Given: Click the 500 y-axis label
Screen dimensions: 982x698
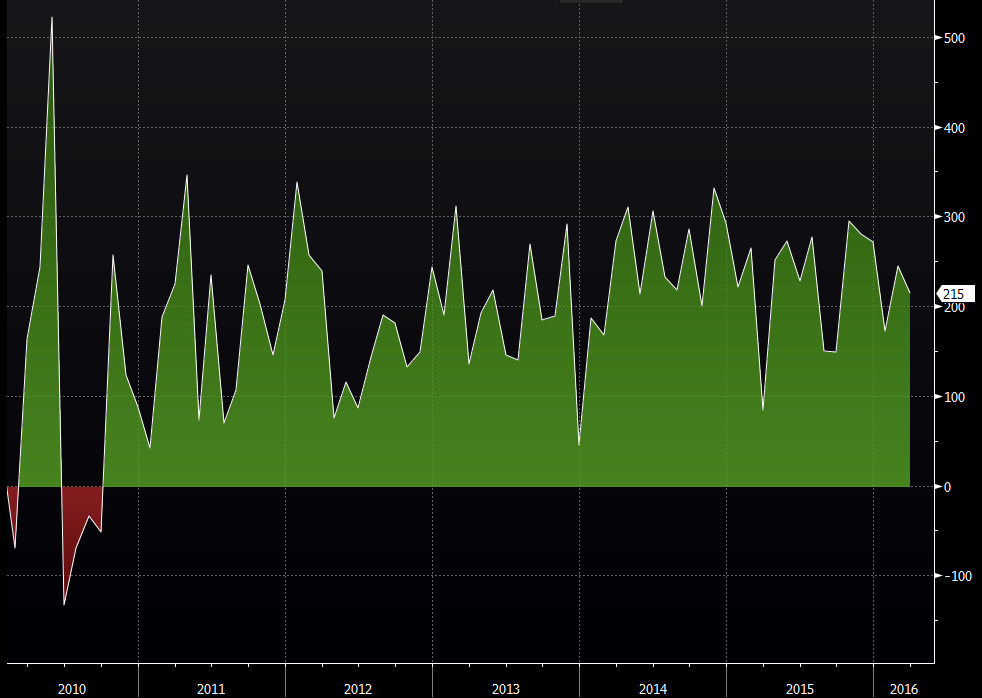Looking at the screenshot, I should click(954, 38).
